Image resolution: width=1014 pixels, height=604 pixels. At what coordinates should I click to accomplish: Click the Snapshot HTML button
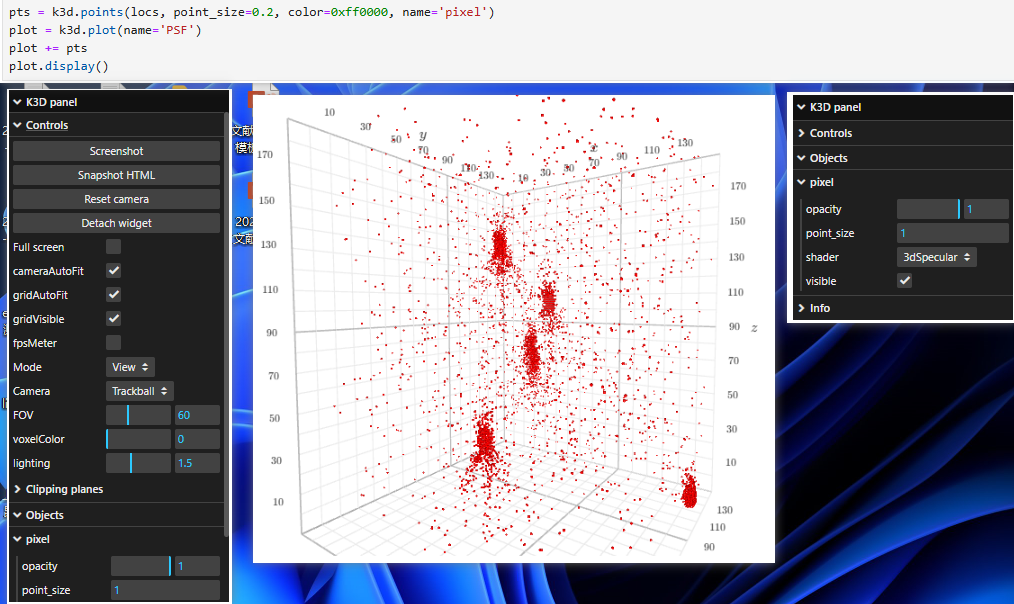coord(116,175)
